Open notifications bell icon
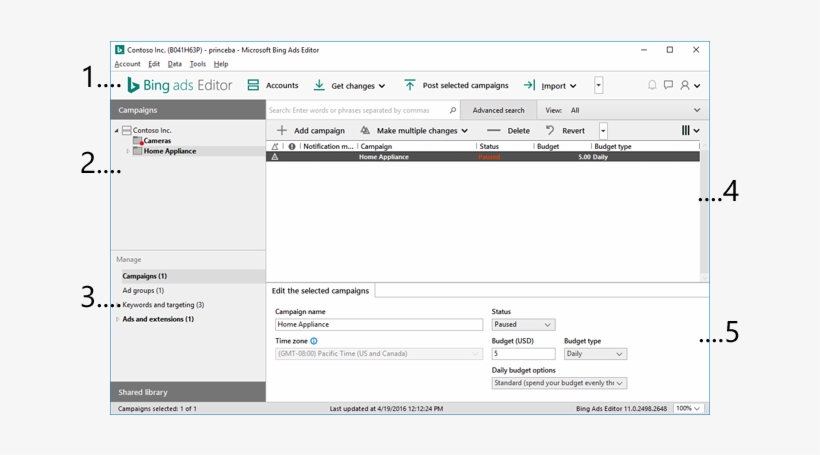 coord(652,85)
